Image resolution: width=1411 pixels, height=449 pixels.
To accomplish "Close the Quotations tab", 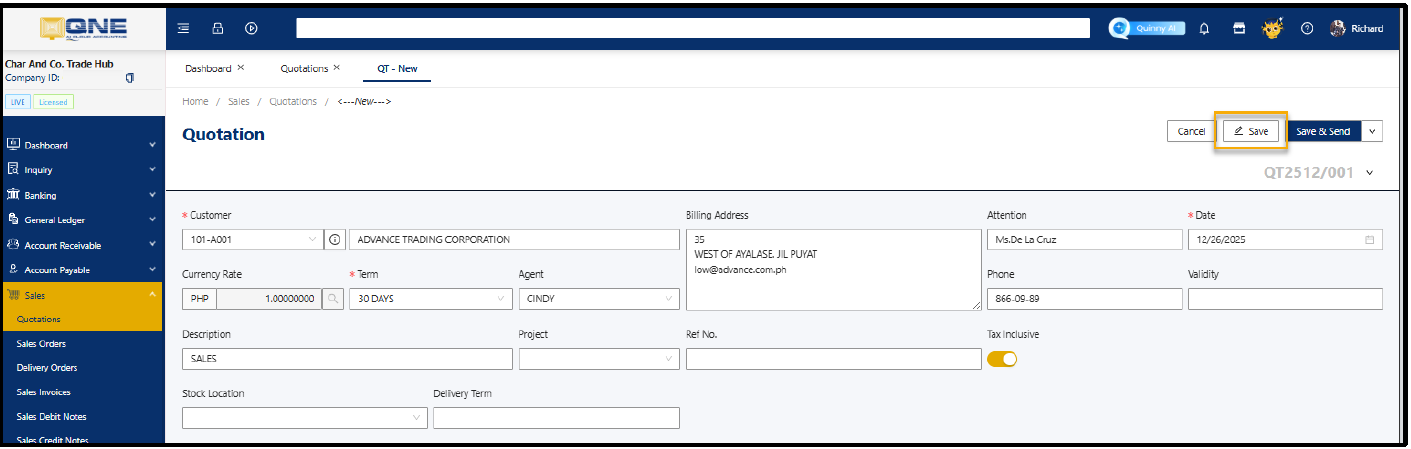I will click(336, 67).
